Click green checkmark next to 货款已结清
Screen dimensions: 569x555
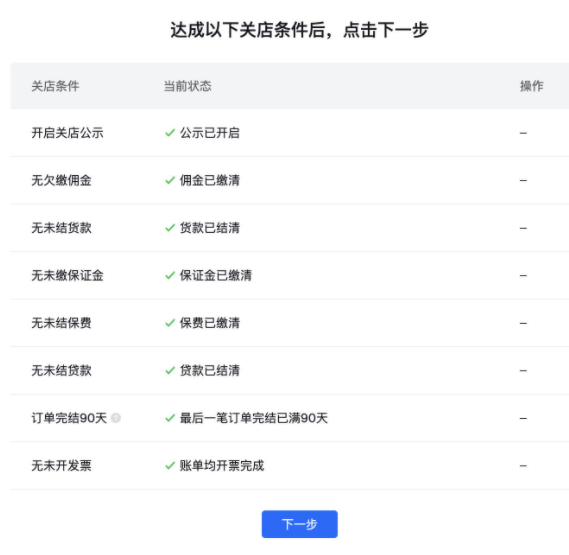tap(170, 228)
